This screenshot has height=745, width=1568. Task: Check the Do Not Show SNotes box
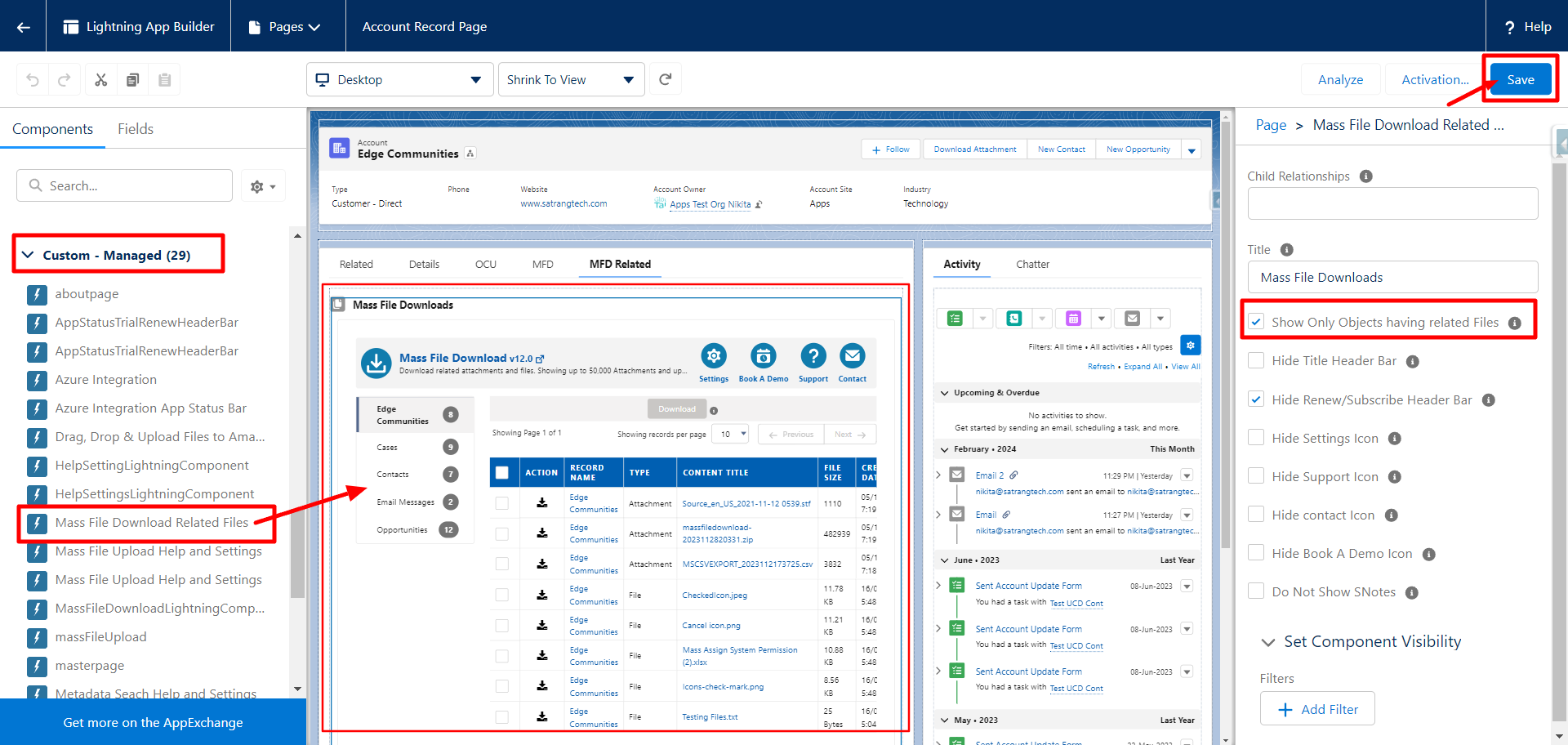[1256, 591]
